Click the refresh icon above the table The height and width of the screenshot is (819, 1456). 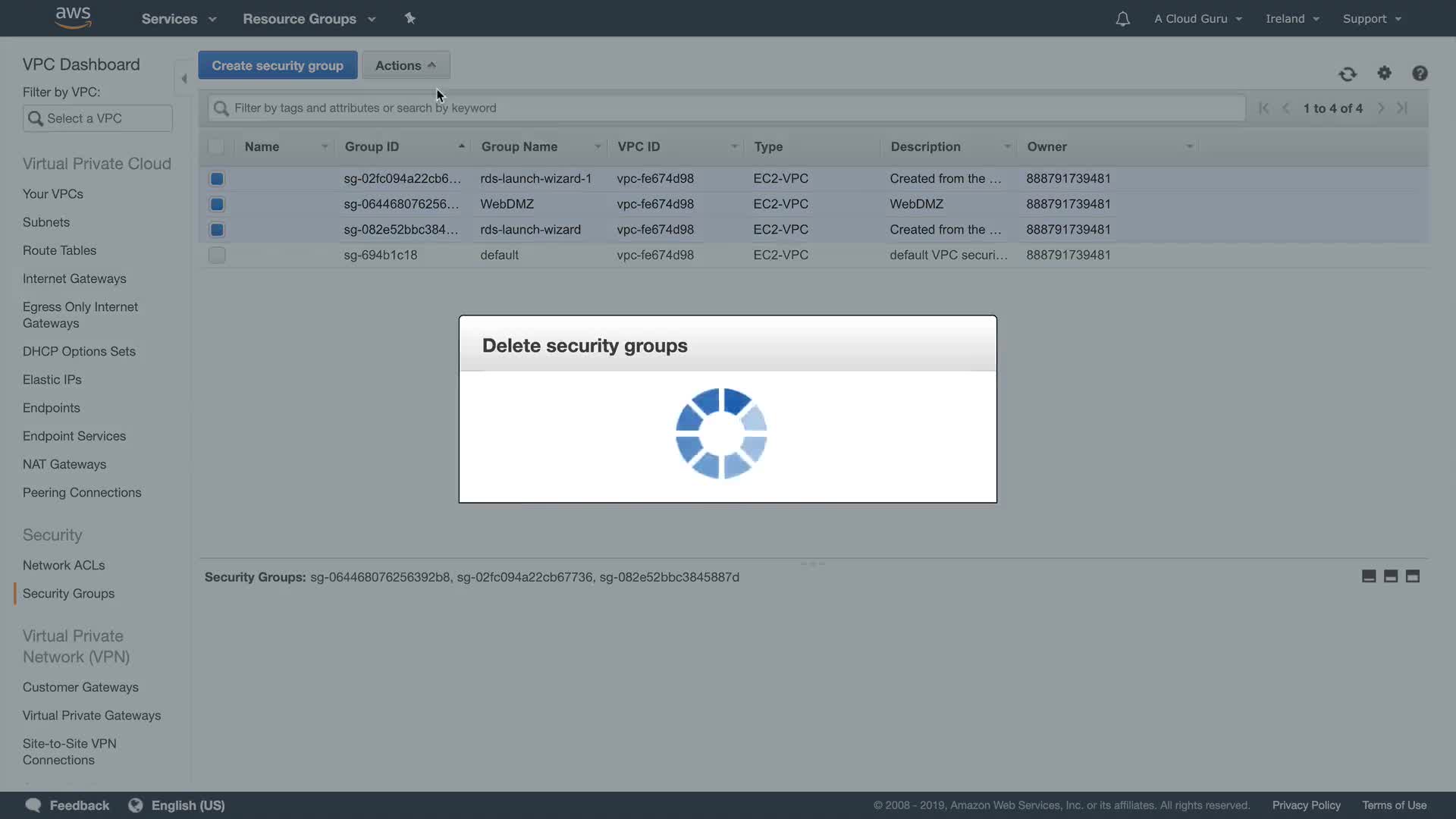point(1348,74)
